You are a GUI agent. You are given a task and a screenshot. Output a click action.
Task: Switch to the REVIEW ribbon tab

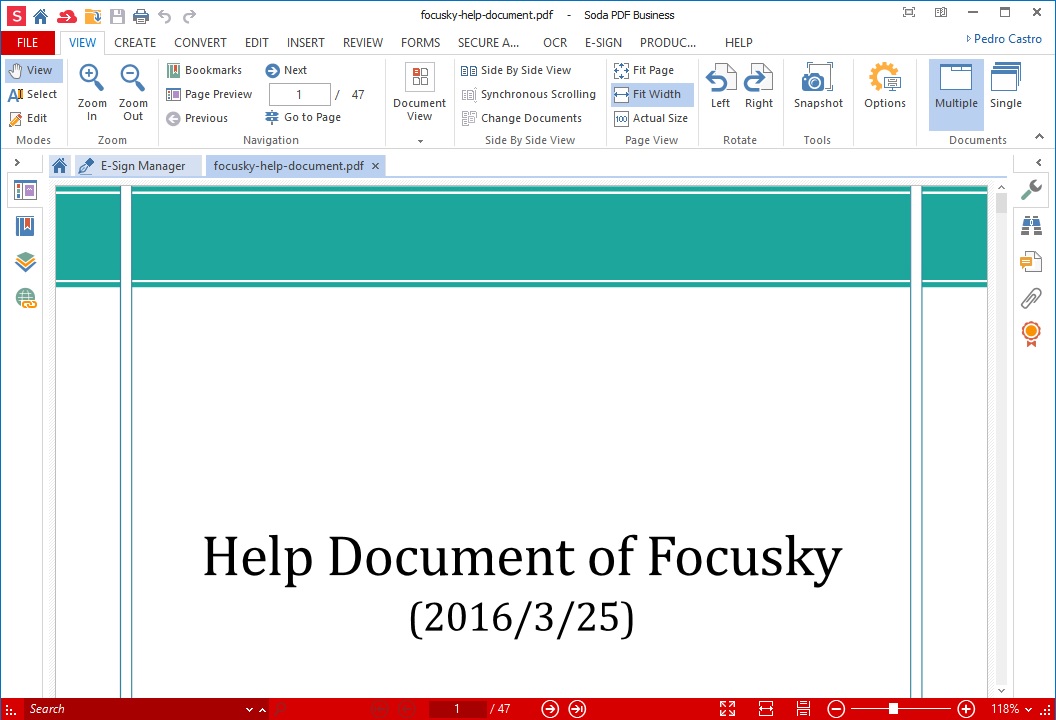pyautogui.click(x=363, y=42)
